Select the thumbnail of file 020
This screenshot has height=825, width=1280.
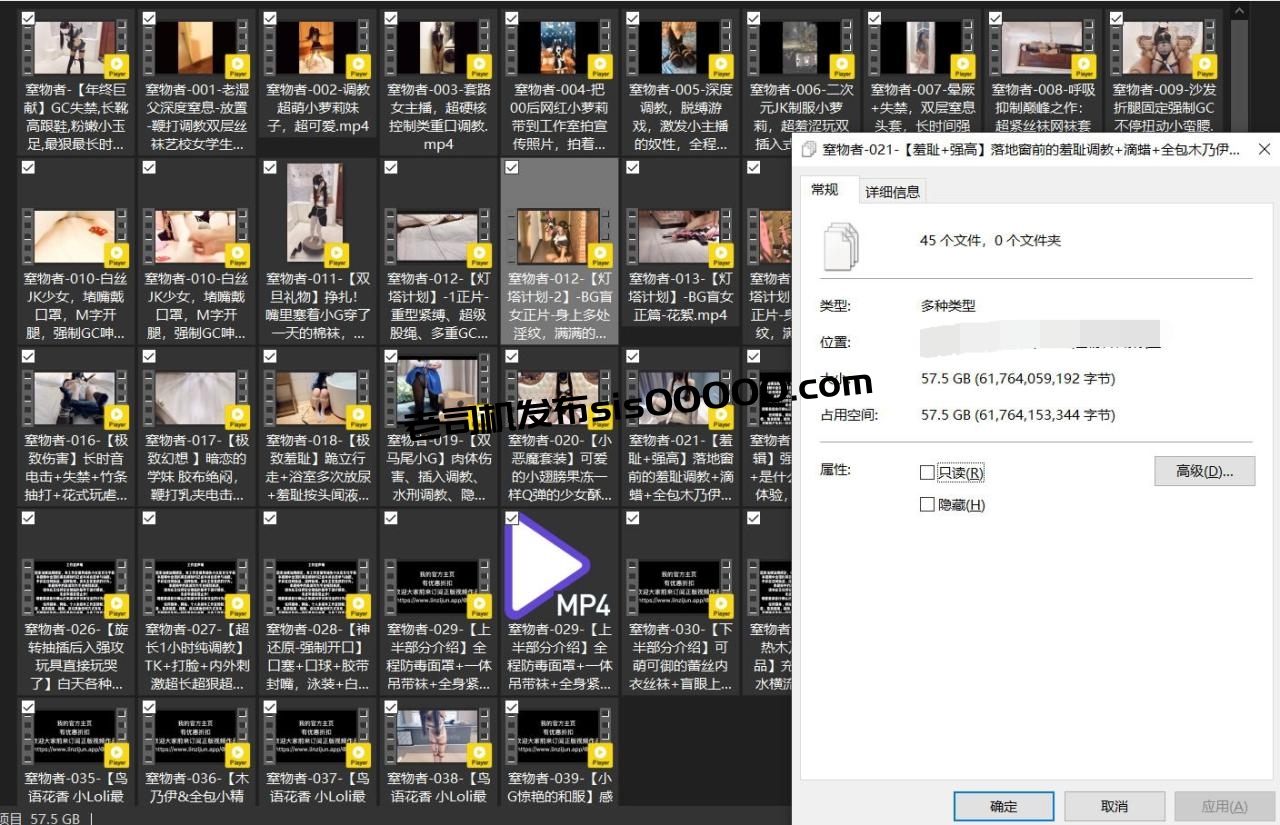click(x=559, y=398)
